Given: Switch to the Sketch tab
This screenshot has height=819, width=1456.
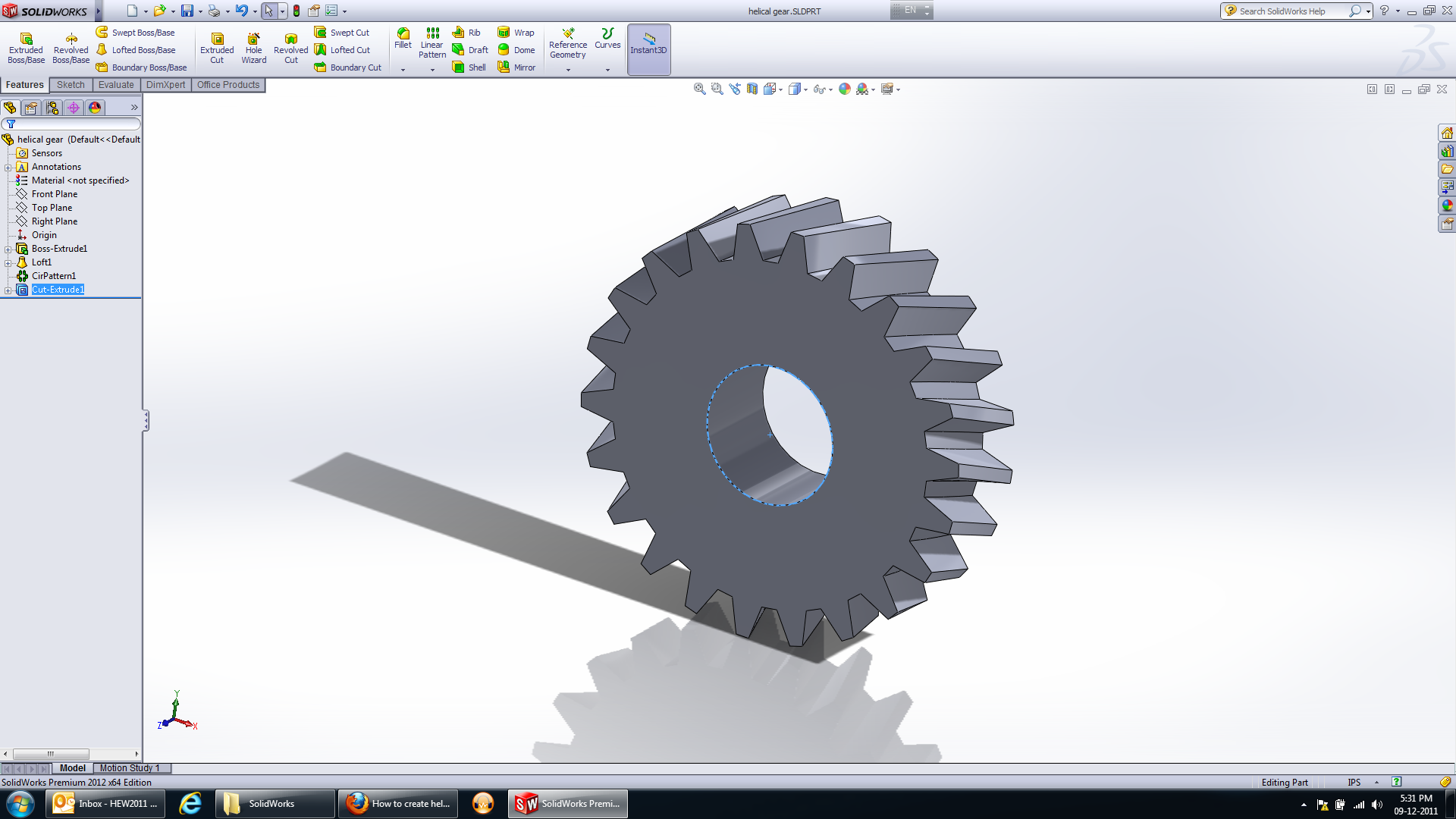Looking at the screenshot, I should 71,85.
